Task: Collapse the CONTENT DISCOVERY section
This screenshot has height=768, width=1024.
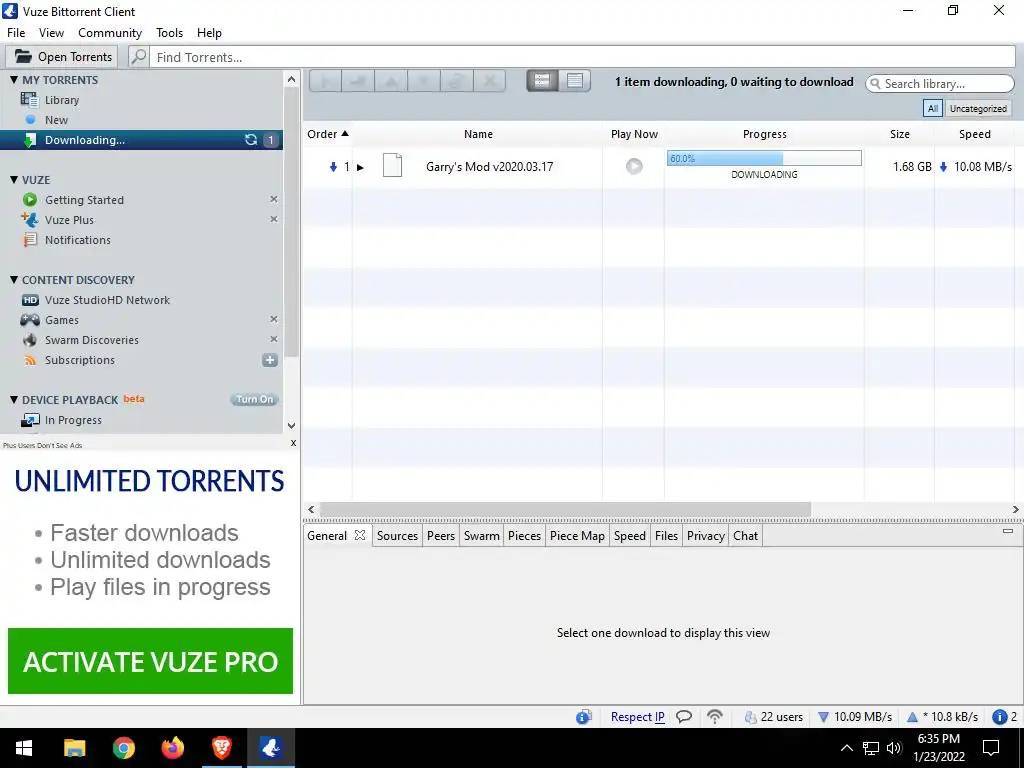Action: click(14, 280)
